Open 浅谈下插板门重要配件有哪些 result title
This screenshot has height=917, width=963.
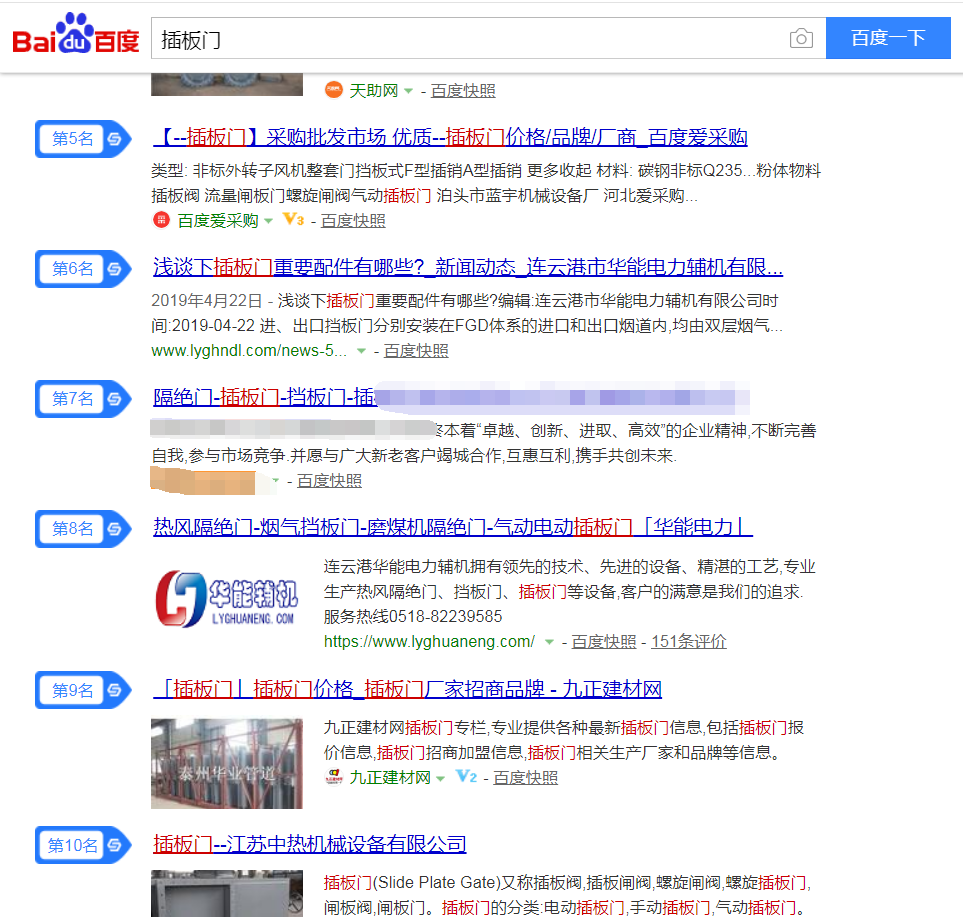coord(468,267)
